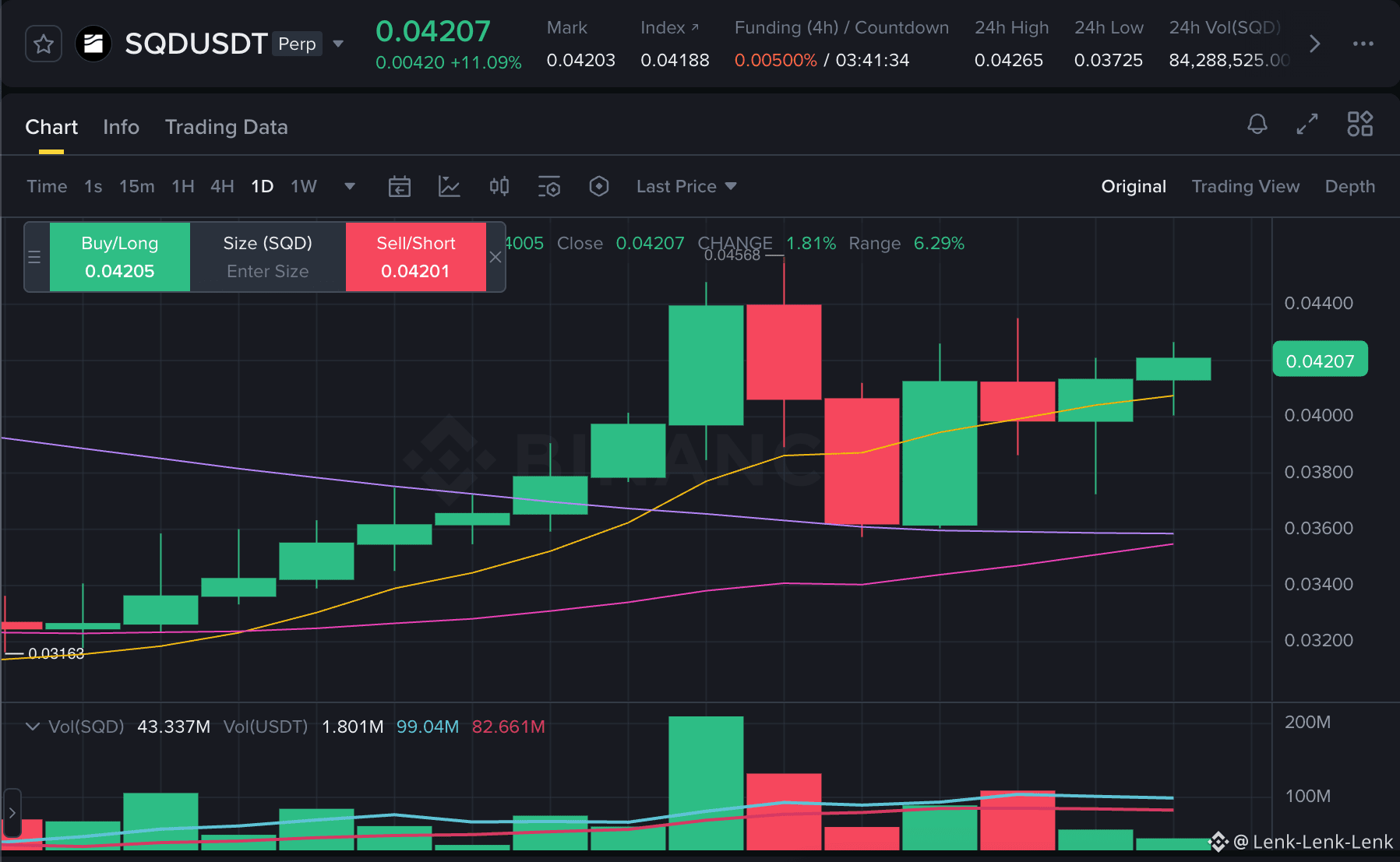1400x862 pixels.
Task: Collapse the Vol(SQD) indicator chevron
Action: click(33, 727)
